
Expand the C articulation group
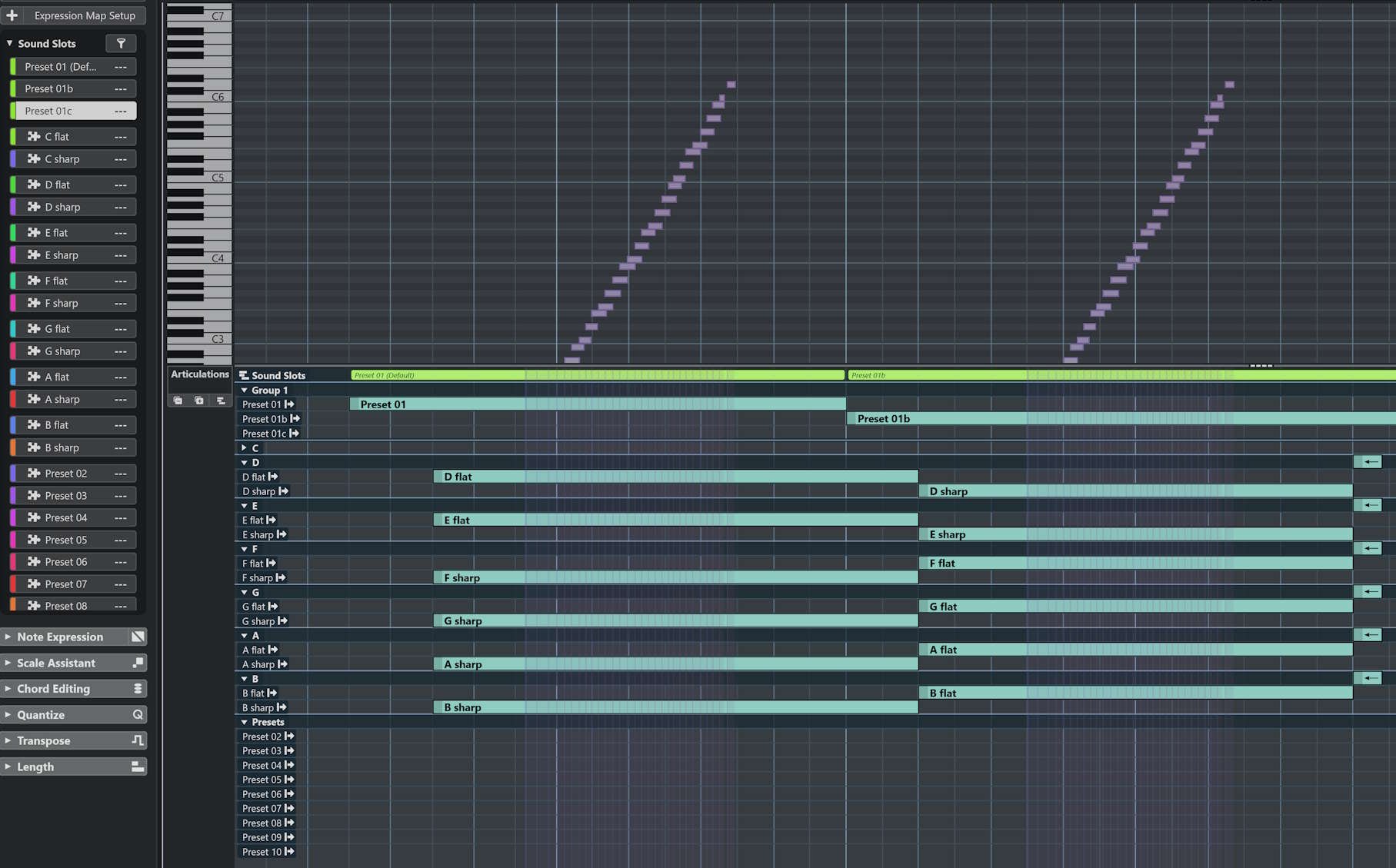[x=244, y=447]
